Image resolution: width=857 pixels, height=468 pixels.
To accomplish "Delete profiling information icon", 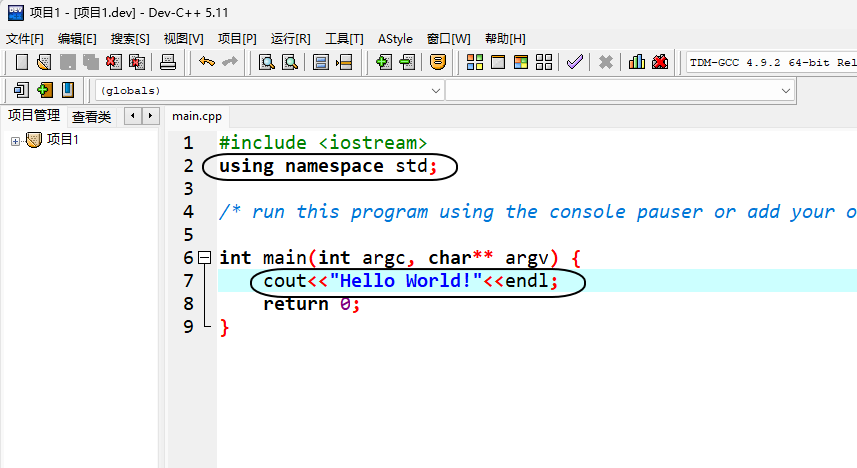I will point(660,62).
